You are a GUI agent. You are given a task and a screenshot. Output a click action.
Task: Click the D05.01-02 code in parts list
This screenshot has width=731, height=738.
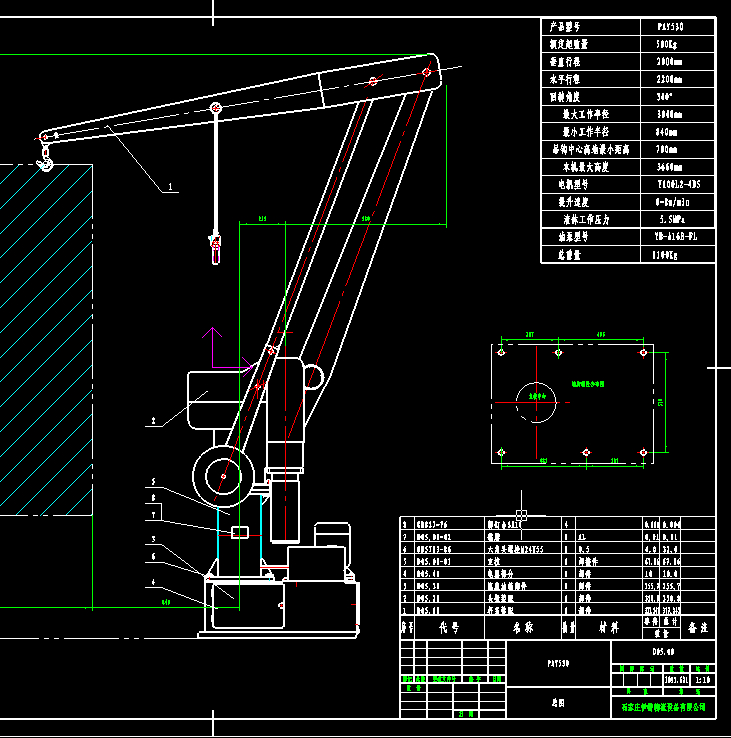tap(434, 537)
